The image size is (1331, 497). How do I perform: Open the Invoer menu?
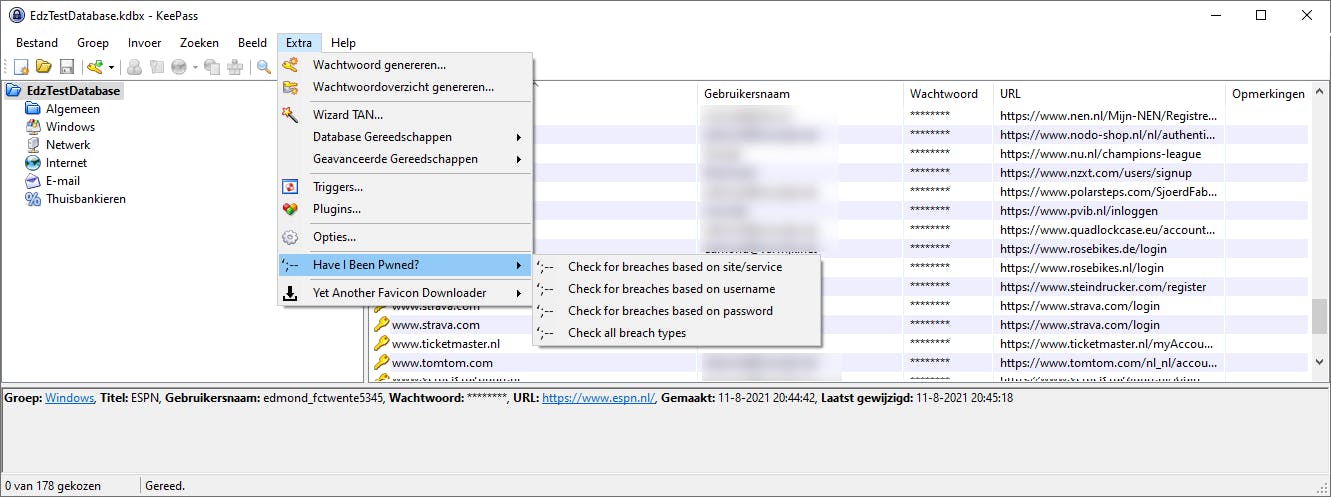145,43
